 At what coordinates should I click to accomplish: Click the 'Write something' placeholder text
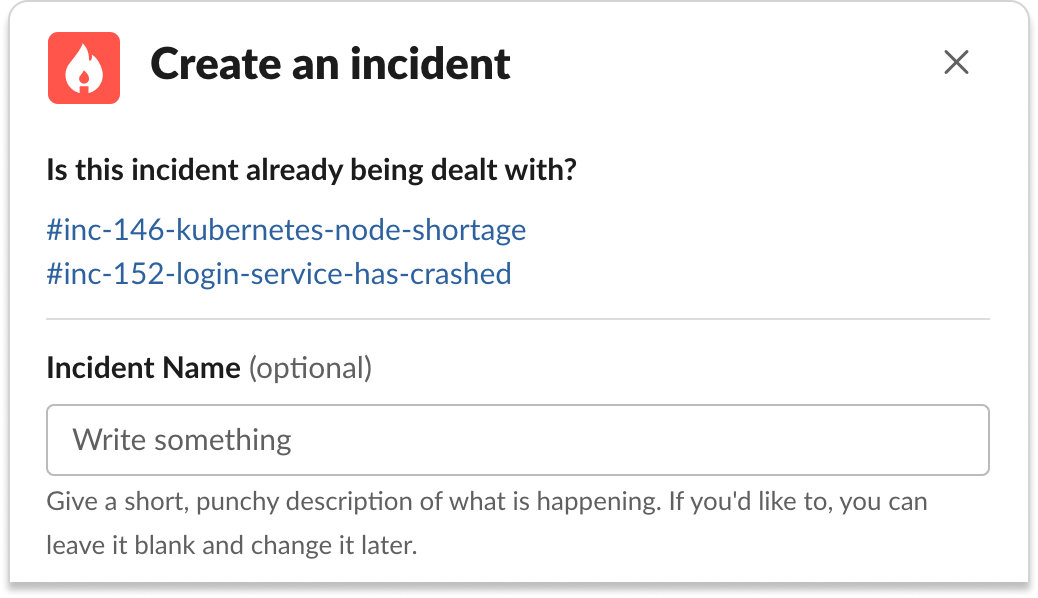pos(182,440)
